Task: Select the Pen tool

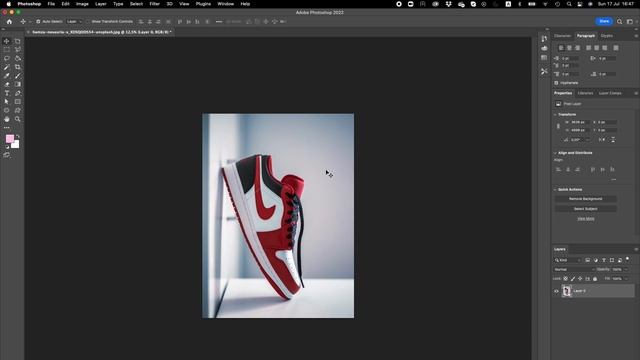Action: pos(18,93)
